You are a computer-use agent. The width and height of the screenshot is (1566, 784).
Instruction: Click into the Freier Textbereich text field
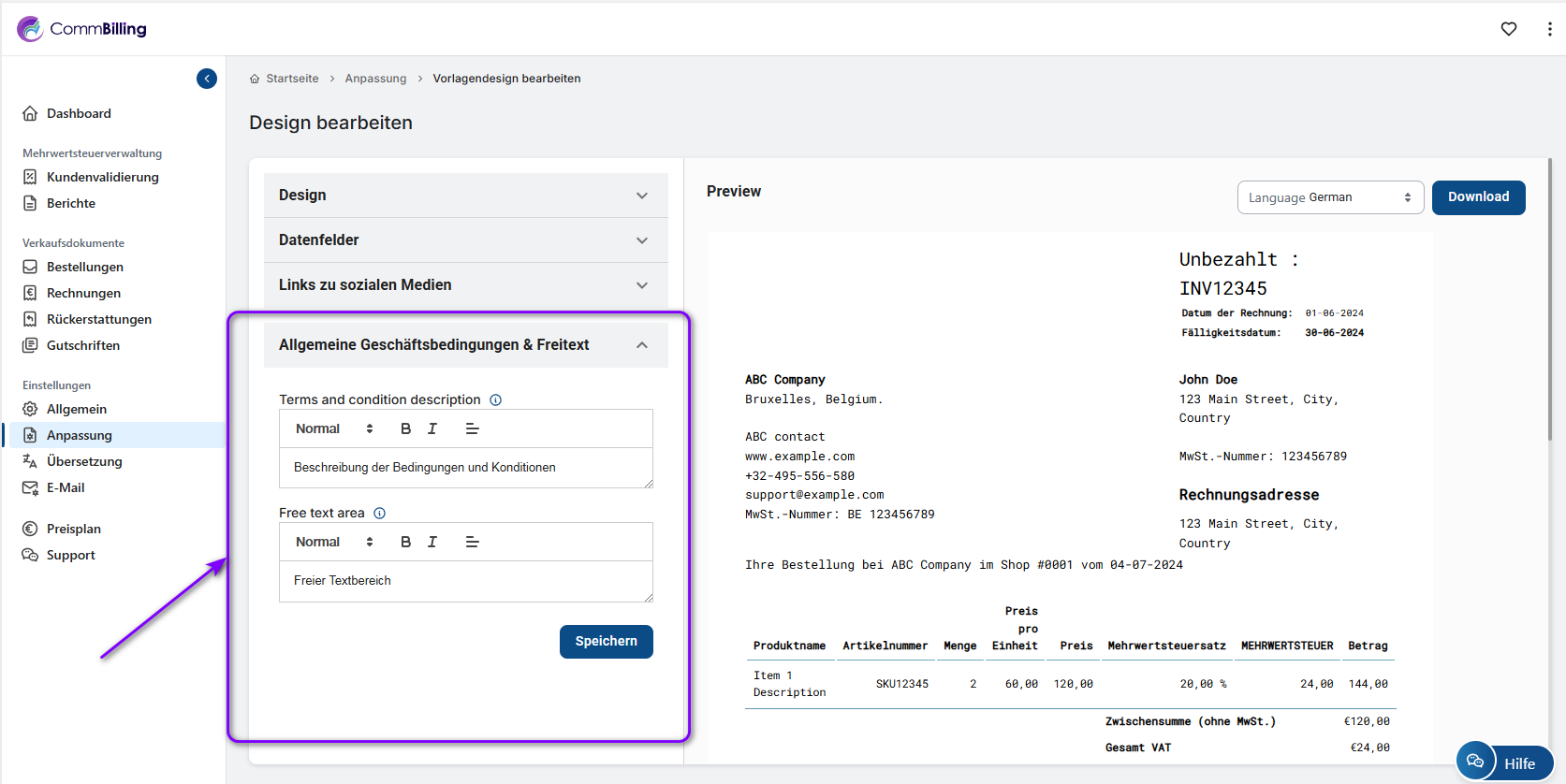(x=465, y=581)
